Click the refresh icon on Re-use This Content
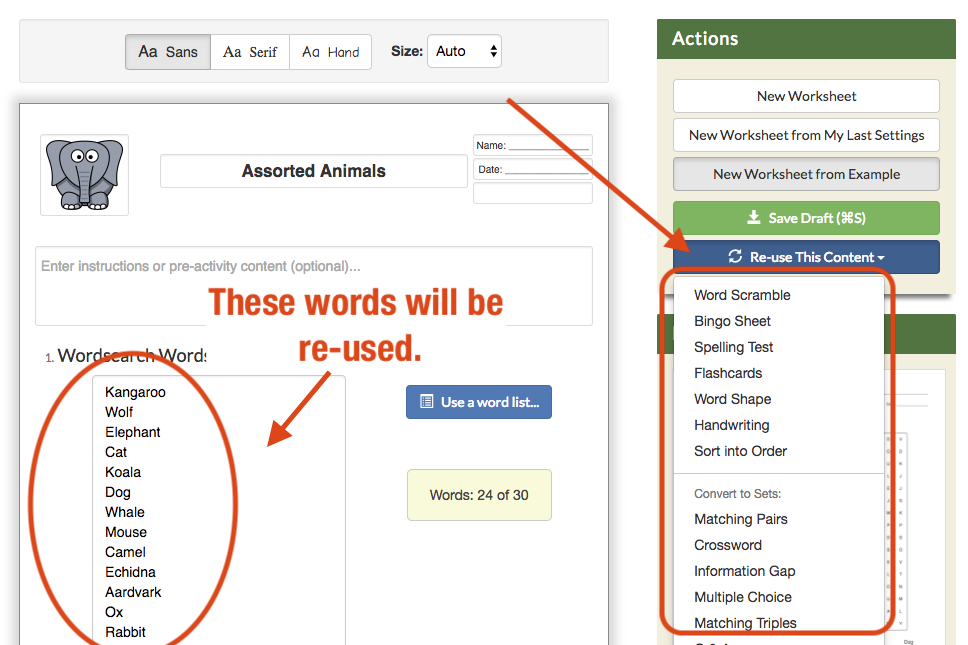This screenshot has height=645, width=968. coord(735,256)
